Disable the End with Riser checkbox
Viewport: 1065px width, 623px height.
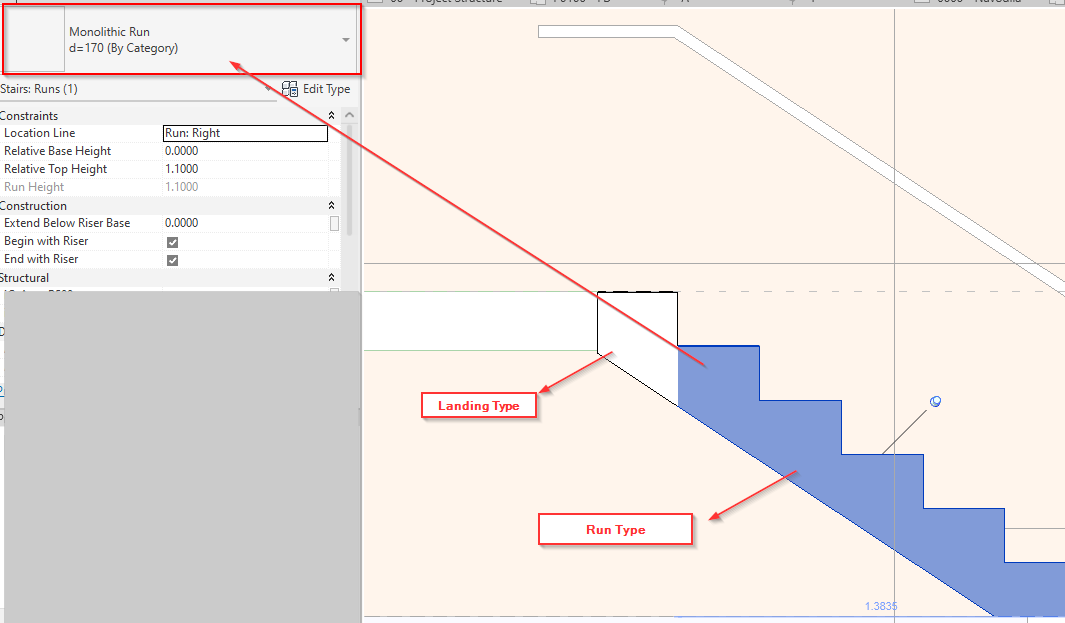coord(173,259)
